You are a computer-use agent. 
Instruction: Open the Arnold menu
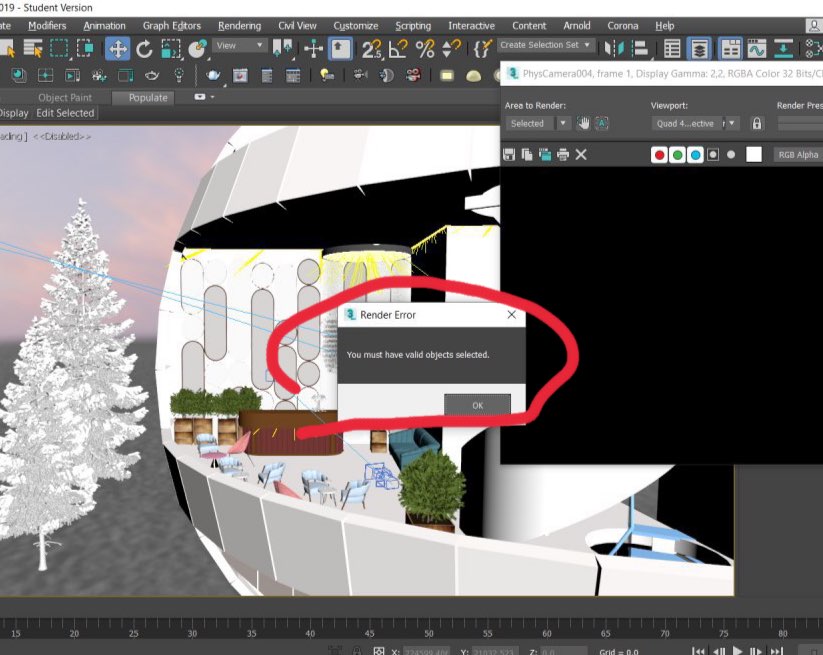point(576,26)
